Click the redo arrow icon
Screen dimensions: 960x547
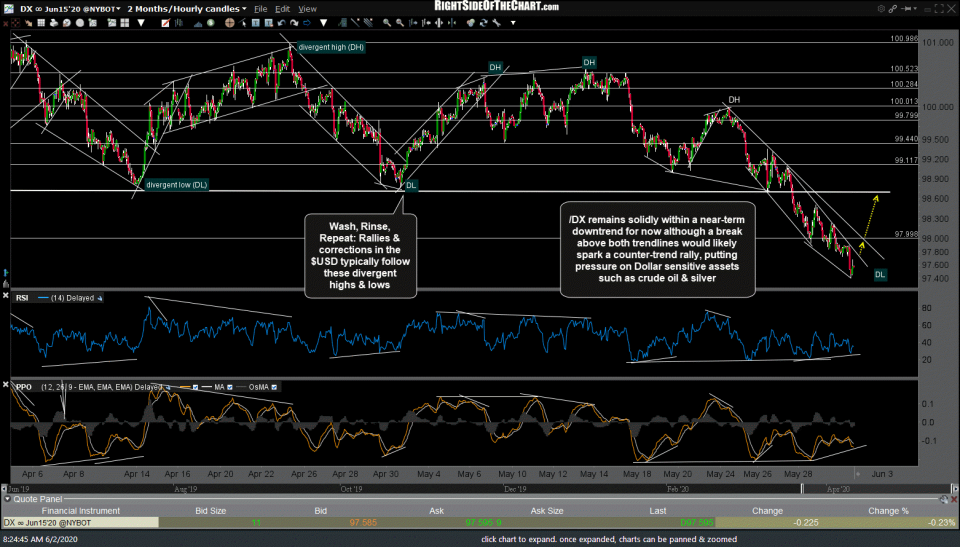coord(374,6)
